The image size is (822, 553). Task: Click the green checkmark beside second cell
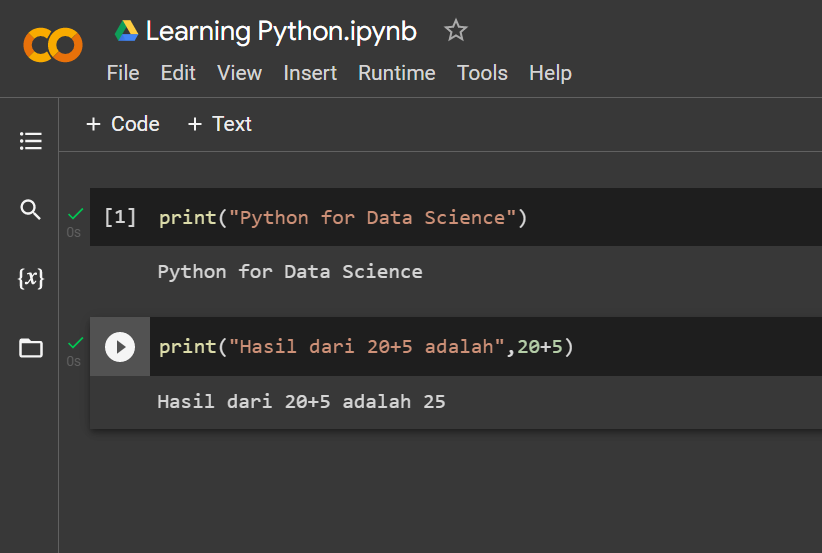tap(75, 342)
